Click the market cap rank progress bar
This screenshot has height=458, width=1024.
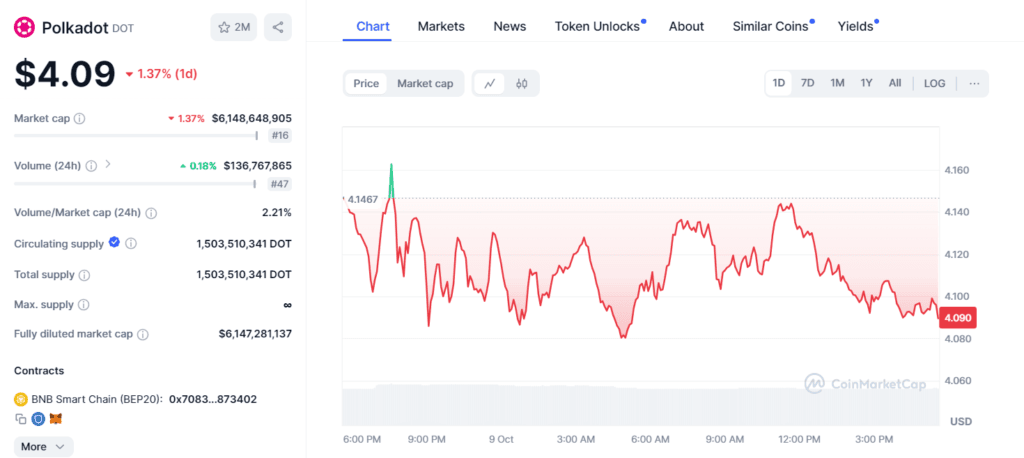tap(136, 136)
